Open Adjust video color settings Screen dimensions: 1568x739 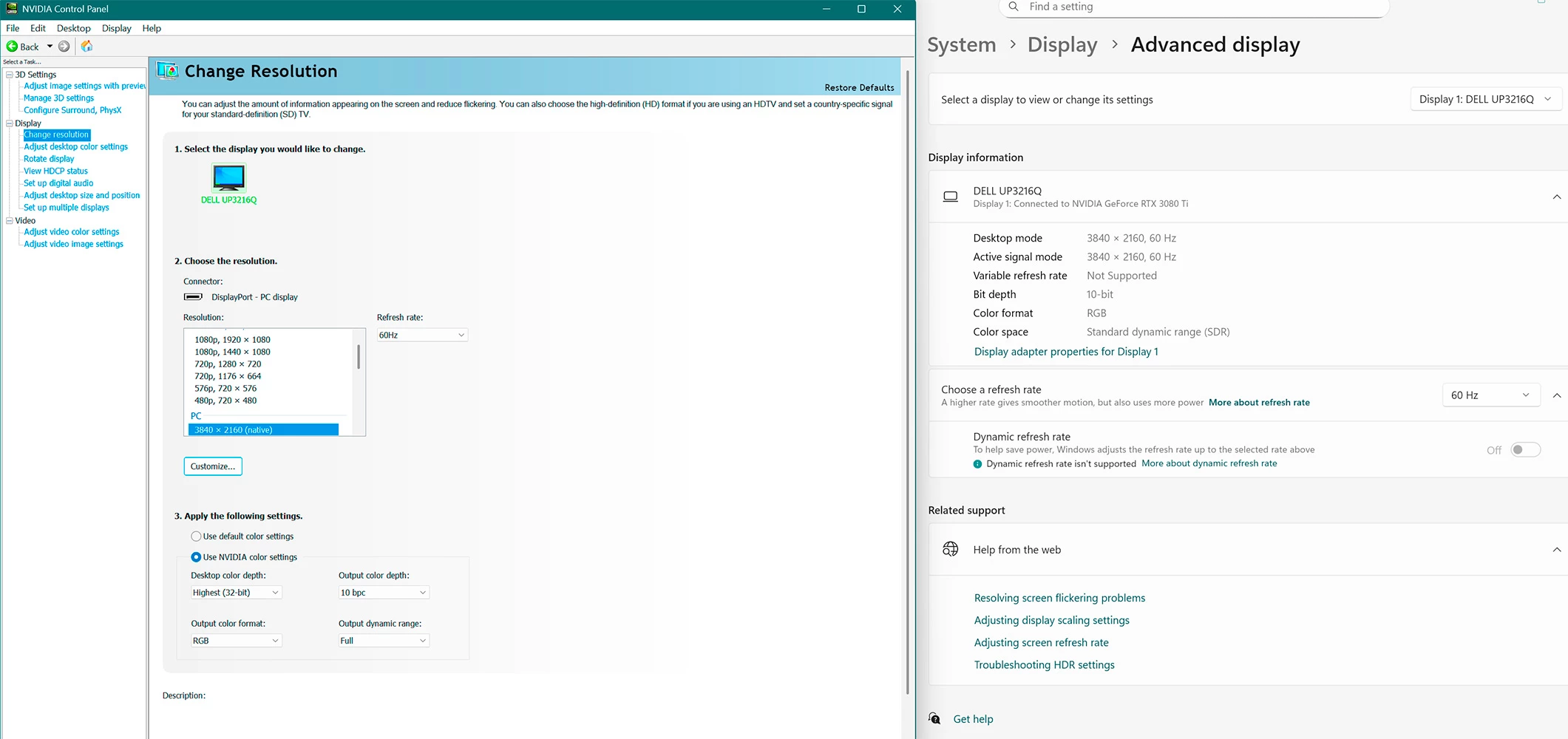click(71, 232)
